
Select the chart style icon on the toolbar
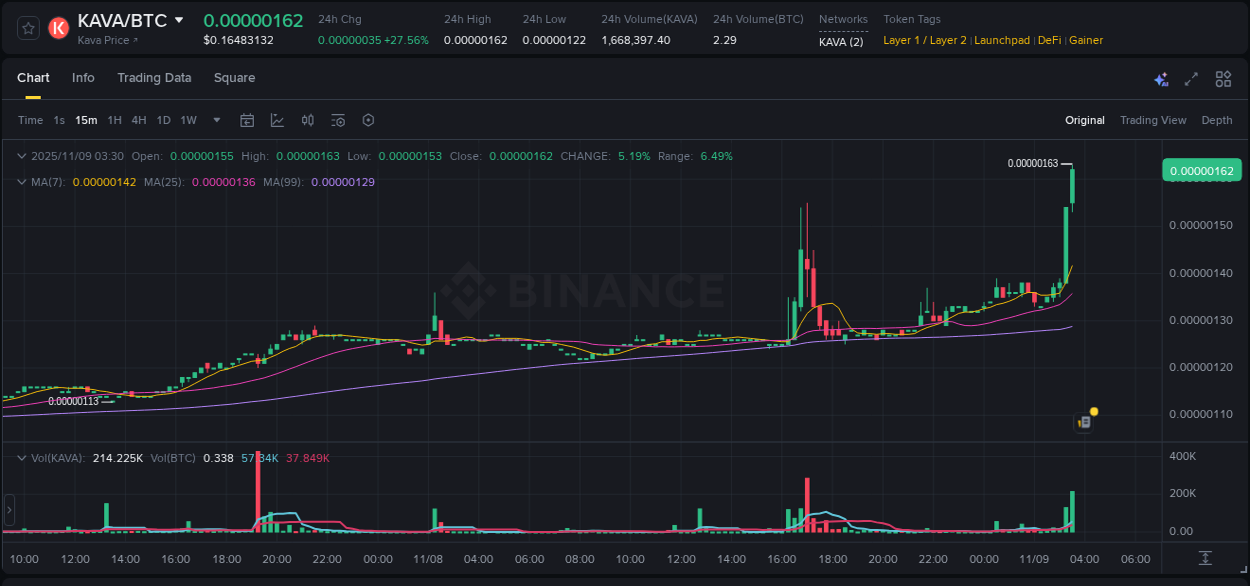pyautogui.click(x=277, y=120)
